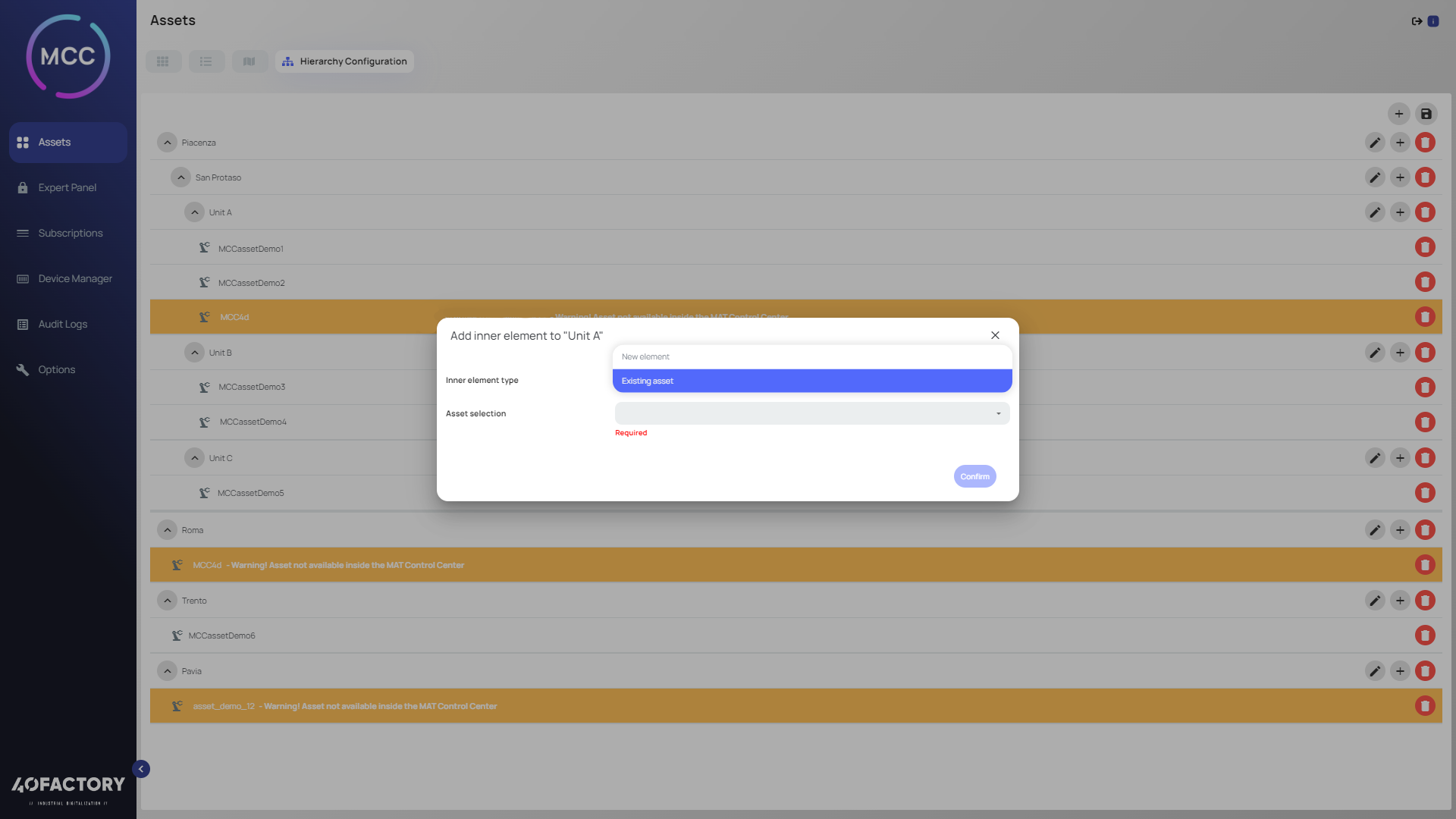The width and height of the screenshot is (1456, 819).
Task: Collapse the sidebar with arrow toggle
Action: 141,769
